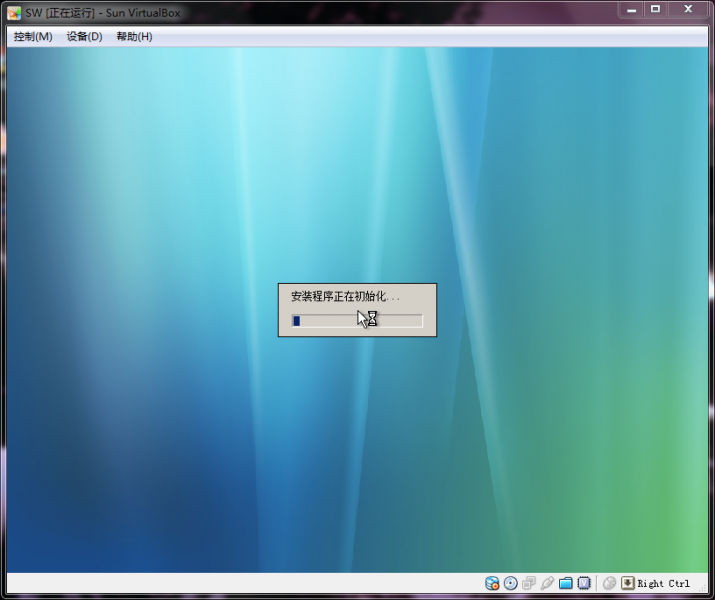Screen dimensions: 715x600
Task: Click the USB devices indicator icon
Action: pyautogui.click(x=546, y=583)
